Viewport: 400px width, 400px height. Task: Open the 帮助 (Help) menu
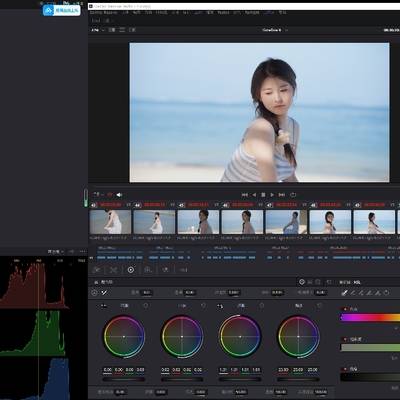tap(282, 13)
